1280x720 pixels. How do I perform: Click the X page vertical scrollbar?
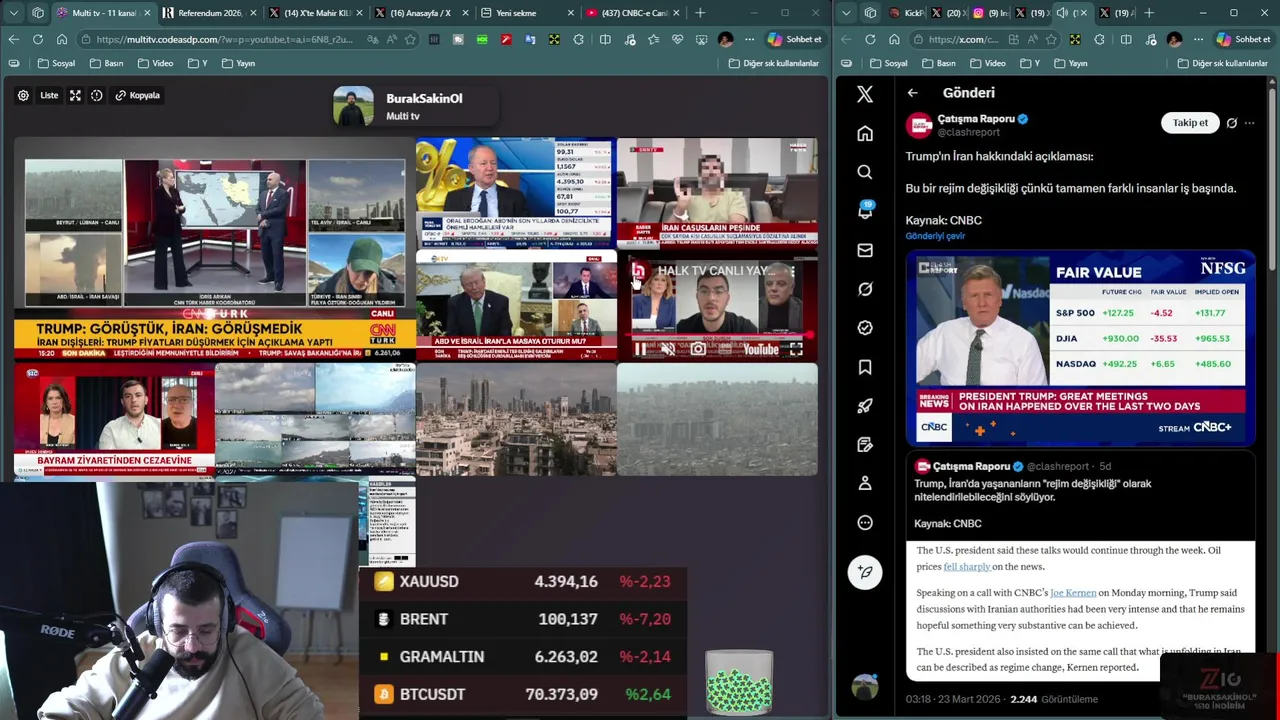click(x=1272, y=180)
